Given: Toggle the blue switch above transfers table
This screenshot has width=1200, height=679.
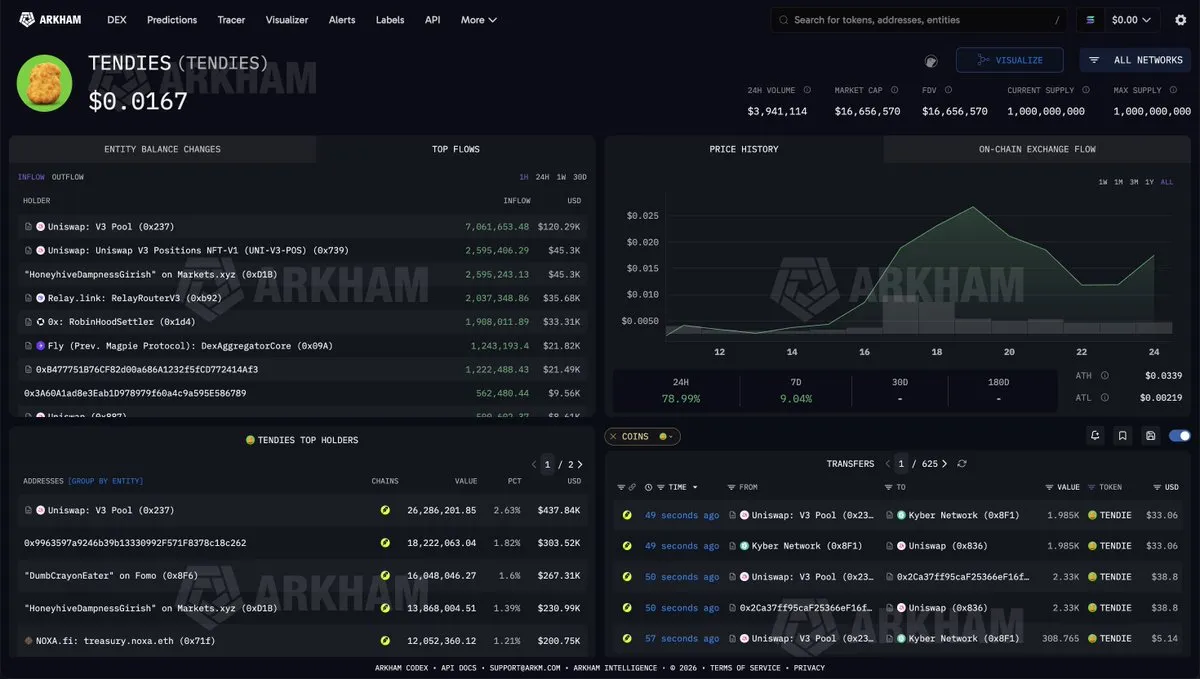Looking at the screenshot, I should click(1180, 436).
